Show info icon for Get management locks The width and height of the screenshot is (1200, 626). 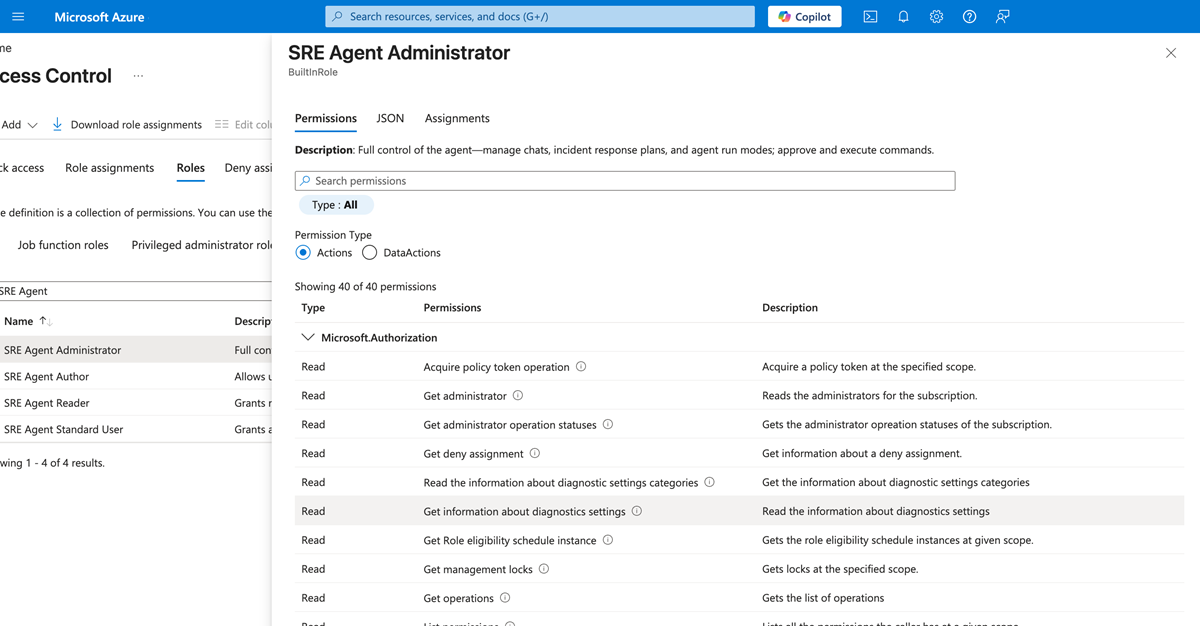click(x=544, y=569)
